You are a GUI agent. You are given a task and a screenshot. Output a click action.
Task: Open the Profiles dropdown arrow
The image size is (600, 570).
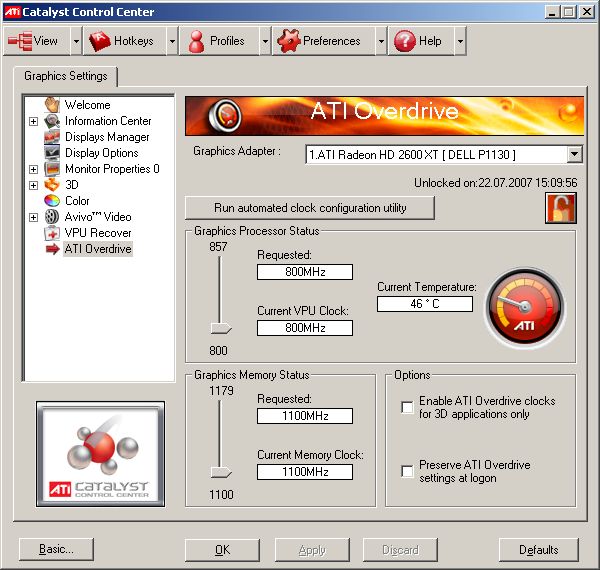pyautogui.click(x=265, y=41)
